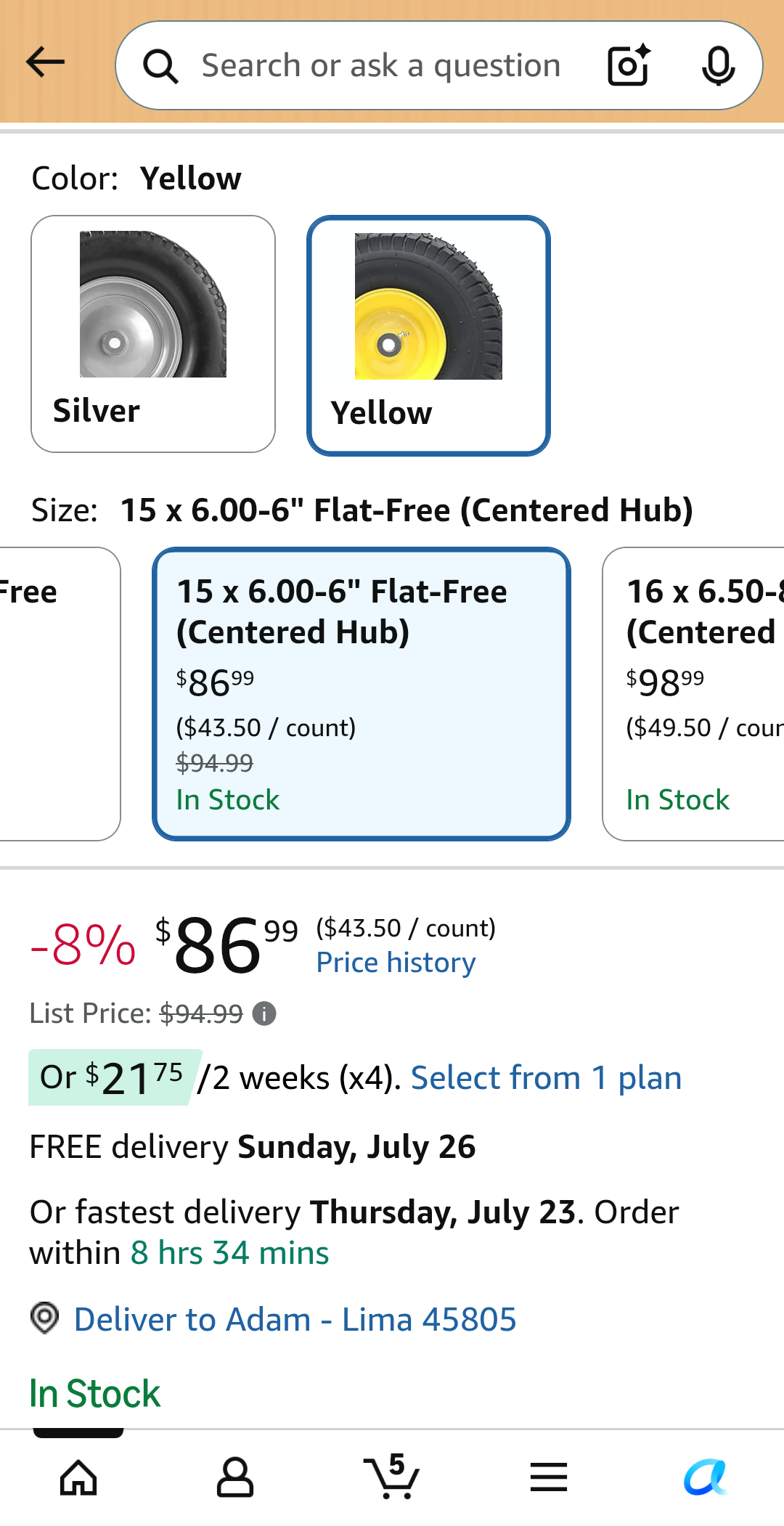Viewport: 784px width, 1526px height.
Task: Open the hamburger menu icon
Action: [x=549, y=1477]
